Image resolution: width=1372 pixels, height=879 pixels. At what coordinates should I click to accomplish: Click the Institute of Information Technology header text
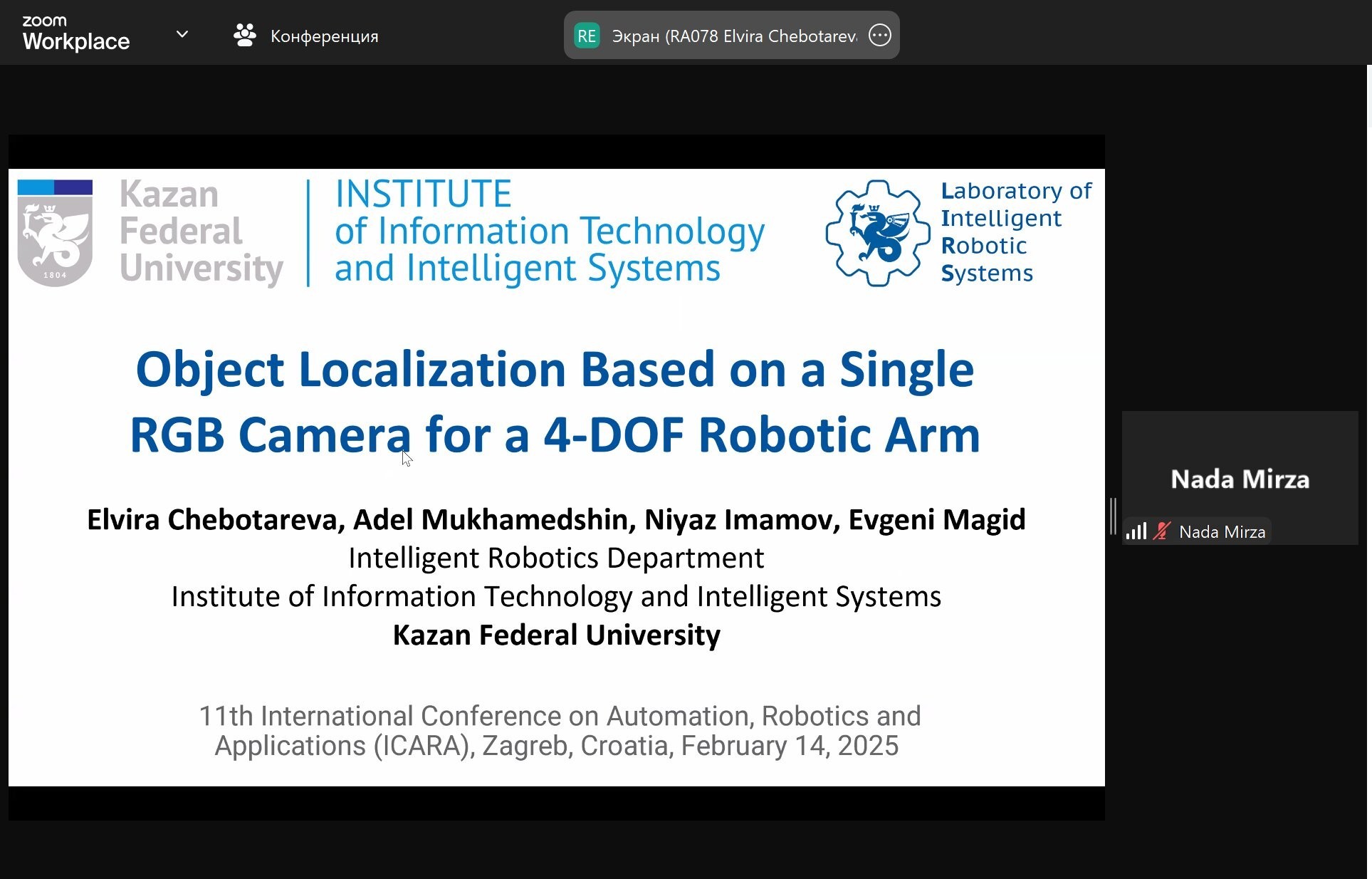point(549,232)
